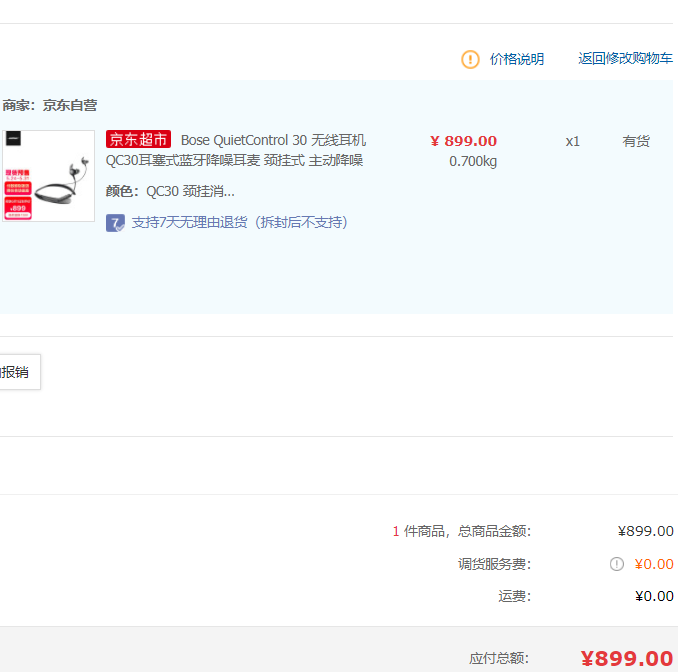Click the x1 quantity text

(572, 141)
